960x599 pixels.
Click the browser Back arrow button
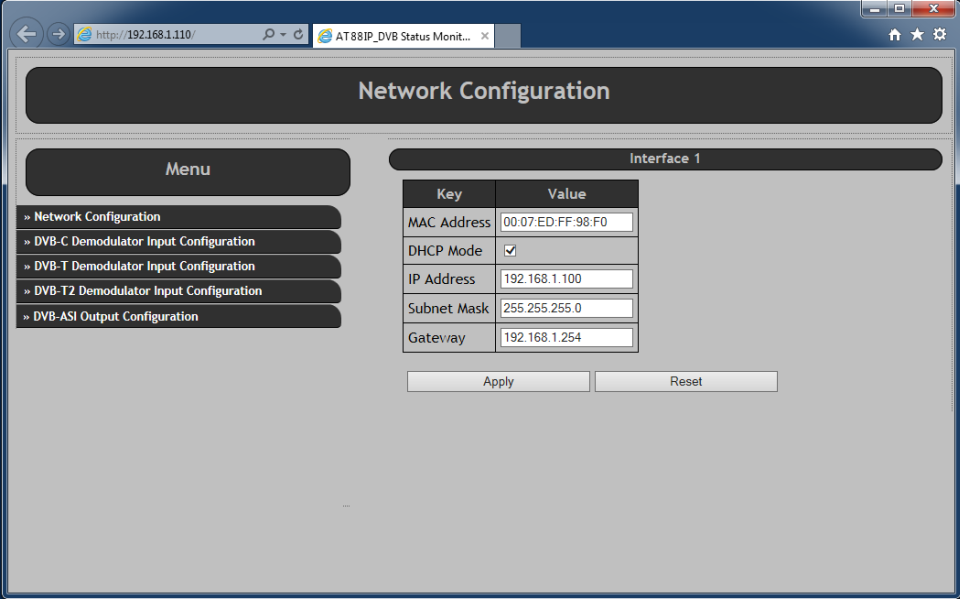point(28,34)
